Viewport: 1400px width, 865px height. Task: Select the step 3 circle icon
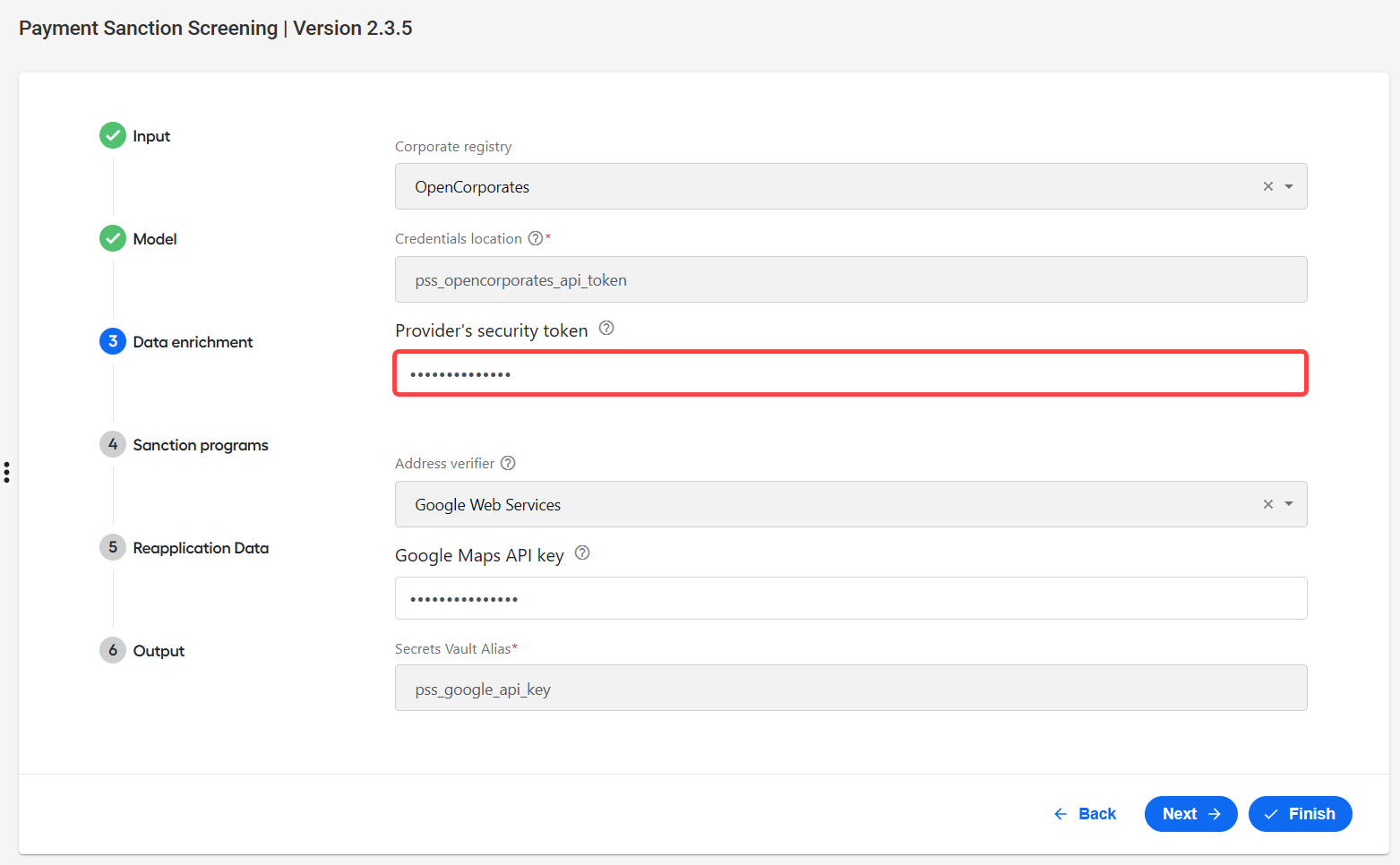(x=113, y=341)
